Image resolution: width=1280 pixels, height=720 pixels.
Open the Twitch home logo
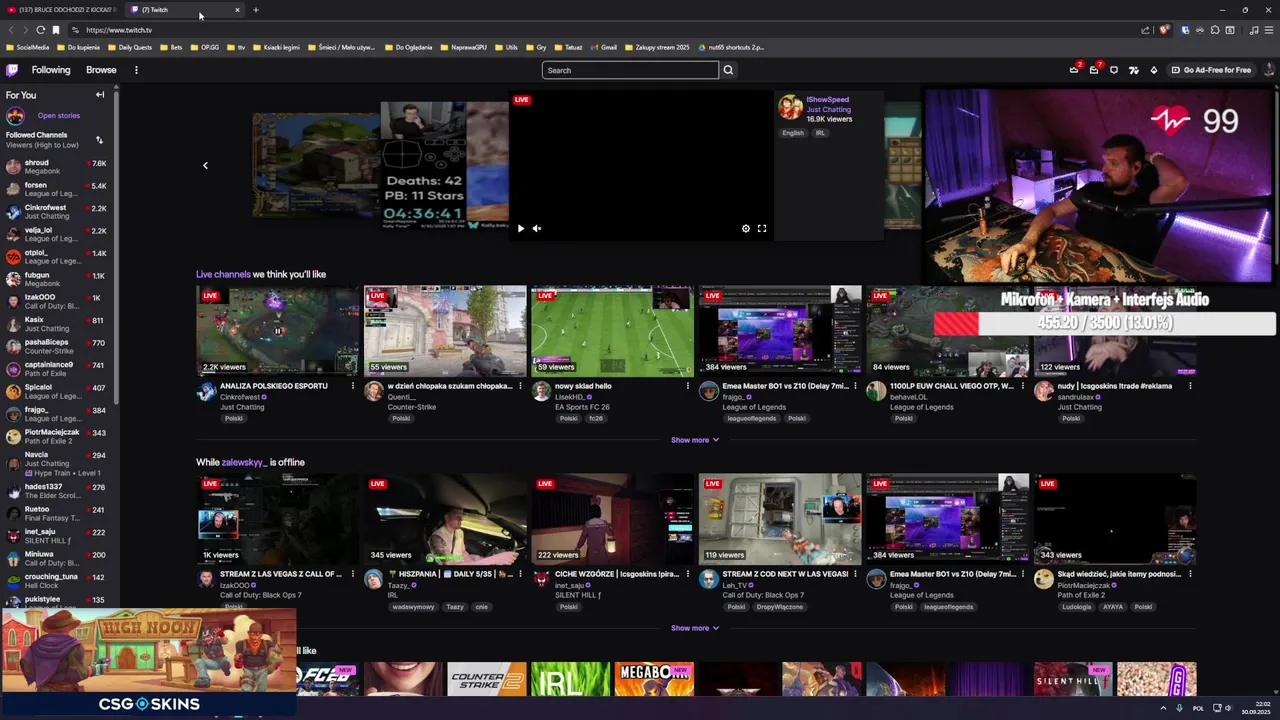(12, 70)
